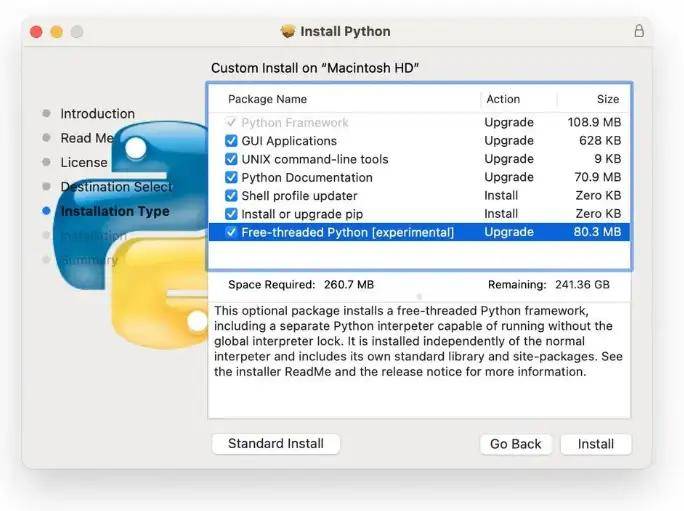Select the UNIX command-line tools label
The width and height of the screenshot is (684, 511).
pos(315,159)
